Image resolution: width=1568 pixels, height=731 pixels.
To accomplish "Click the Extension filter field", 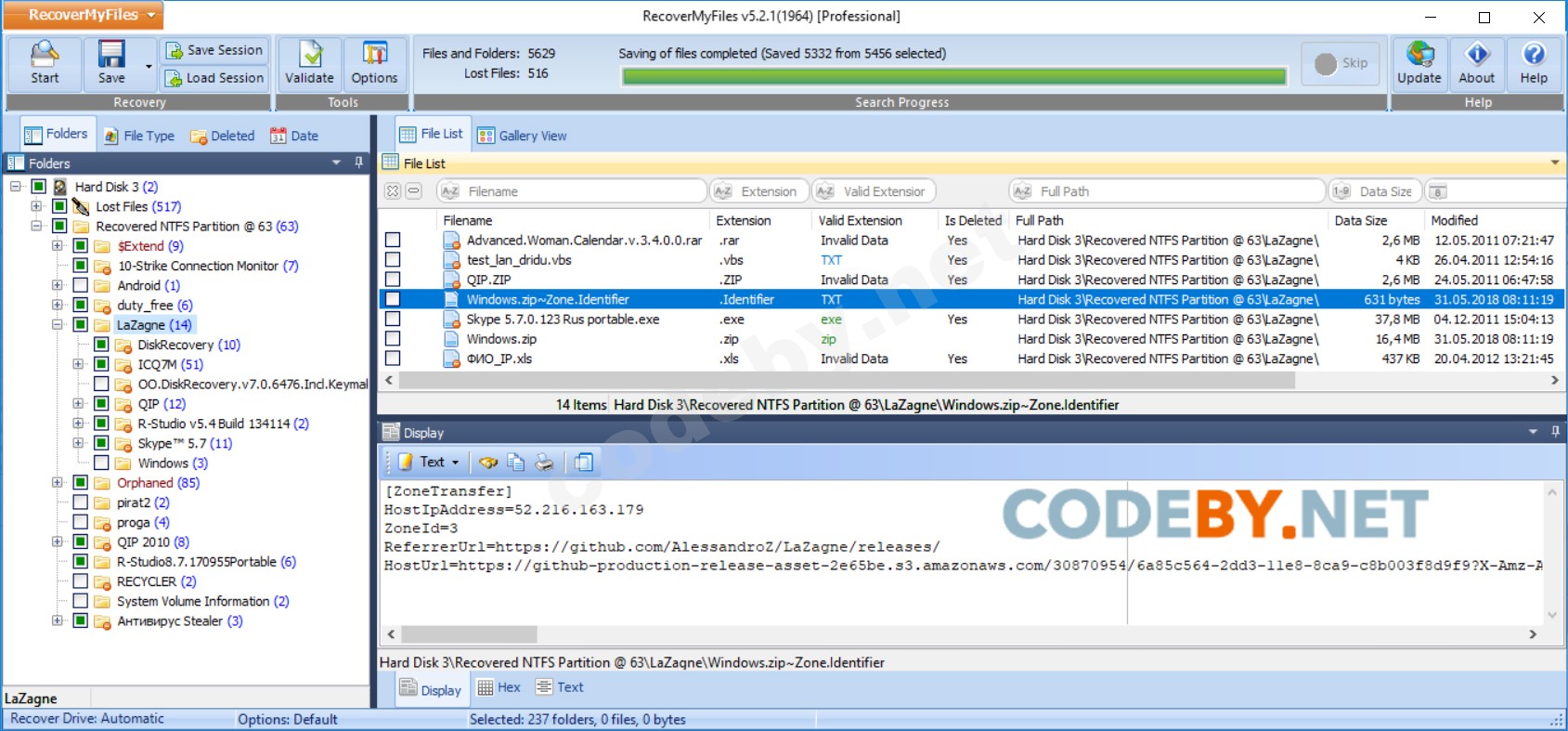I will (758, 191).
